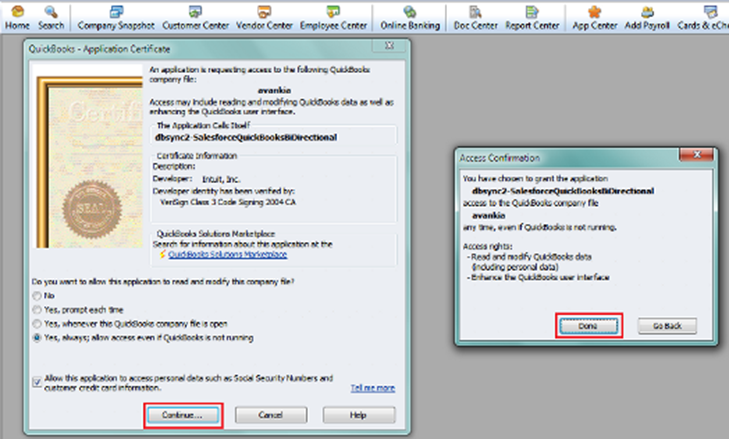The image size is (729, 439).
Task: Choose "Yes, whenever this QuickBooks company file is open"
Action: point(38,324)
